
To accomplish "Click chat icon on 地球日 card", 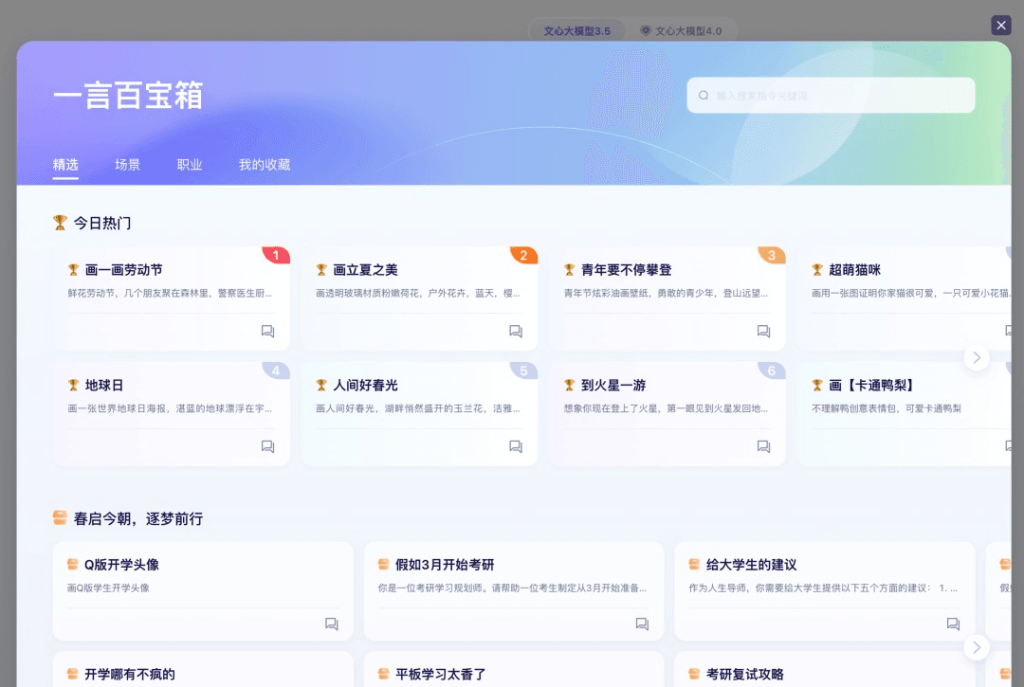I will pyautogui.click(x=267, y=447).
